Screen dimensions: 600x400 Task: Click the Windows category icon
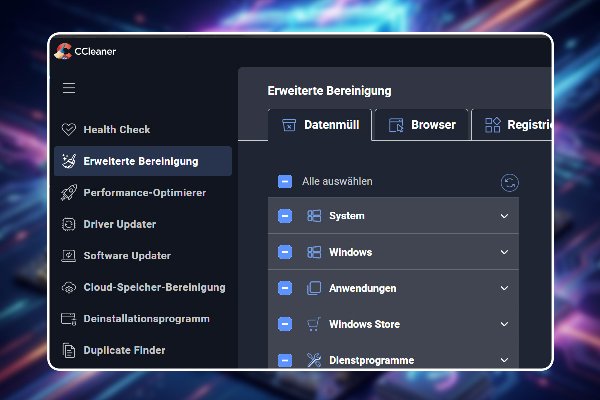point(314,252)
